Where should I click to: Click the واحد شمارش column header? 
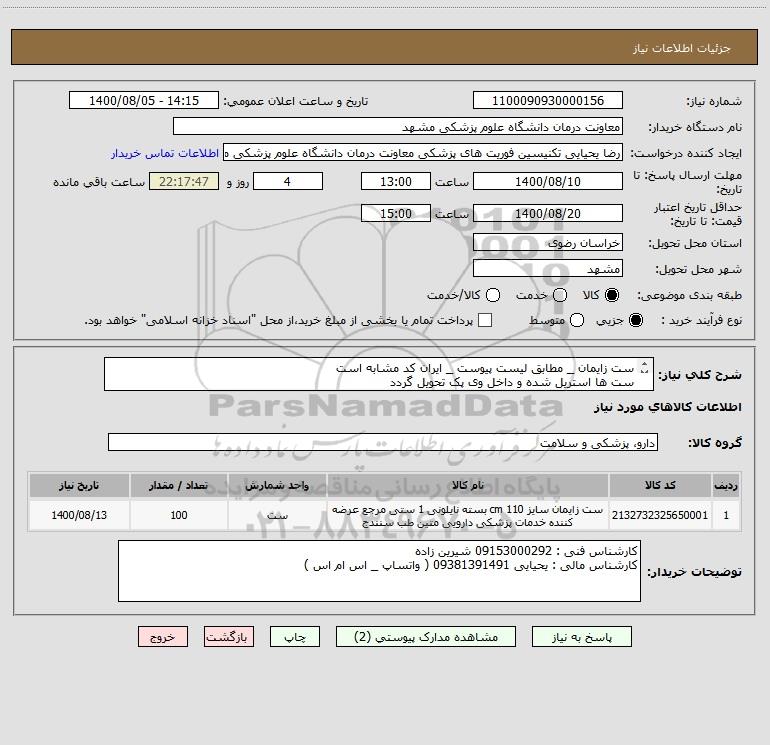tap(277, 485)
